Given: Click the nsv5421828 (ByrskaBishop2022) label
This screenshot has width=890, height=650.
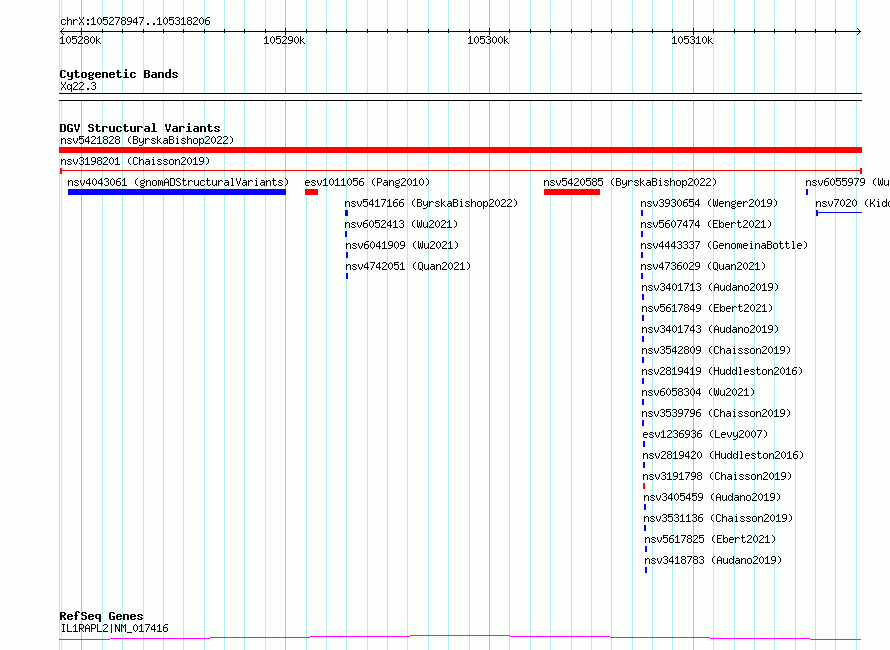Looking at the screenshot, I should tap(147, 140).
